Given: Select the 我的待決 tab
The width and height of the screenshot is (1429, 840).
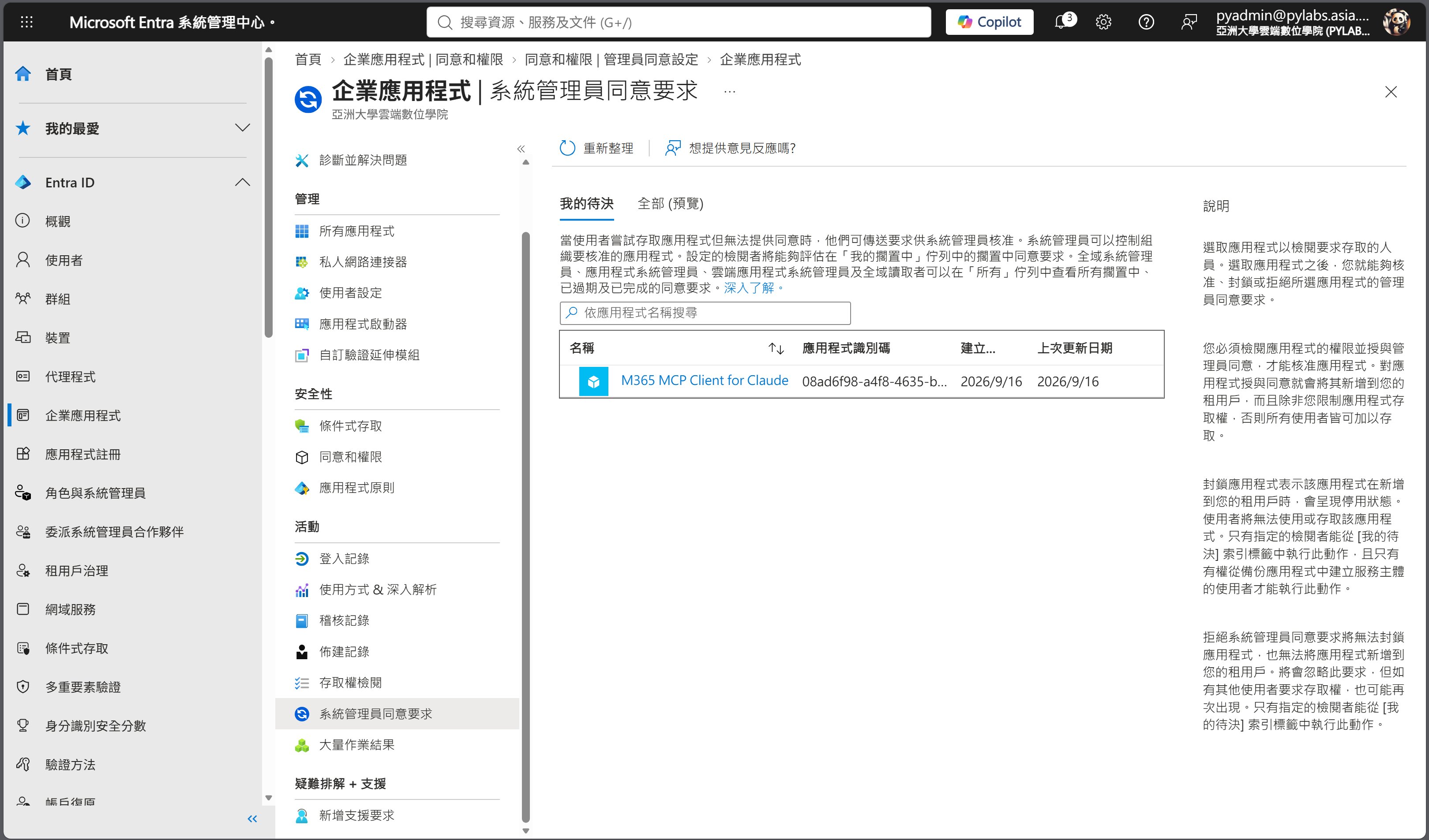Looking at the screenshot, I should click(586, 204).
